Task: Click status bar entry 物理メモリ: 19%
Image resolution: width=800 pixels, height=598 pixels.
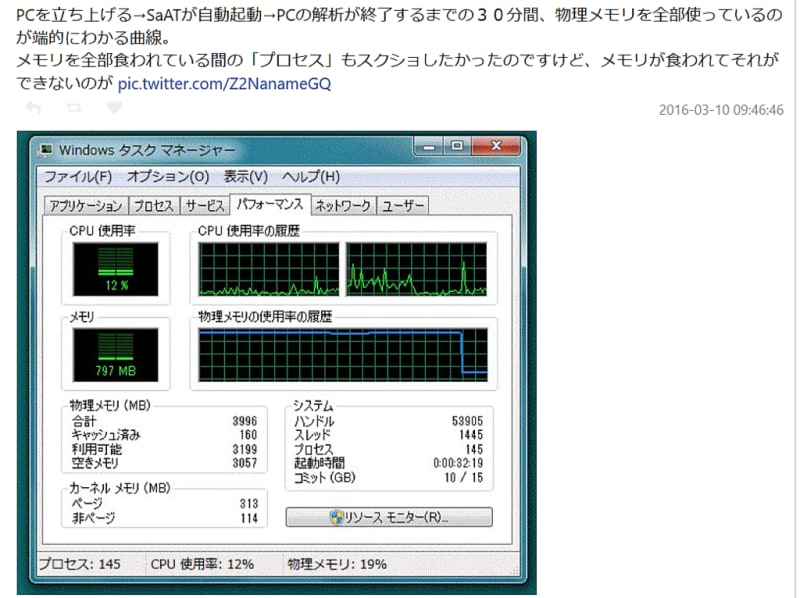Action: (x=337, y=564)
